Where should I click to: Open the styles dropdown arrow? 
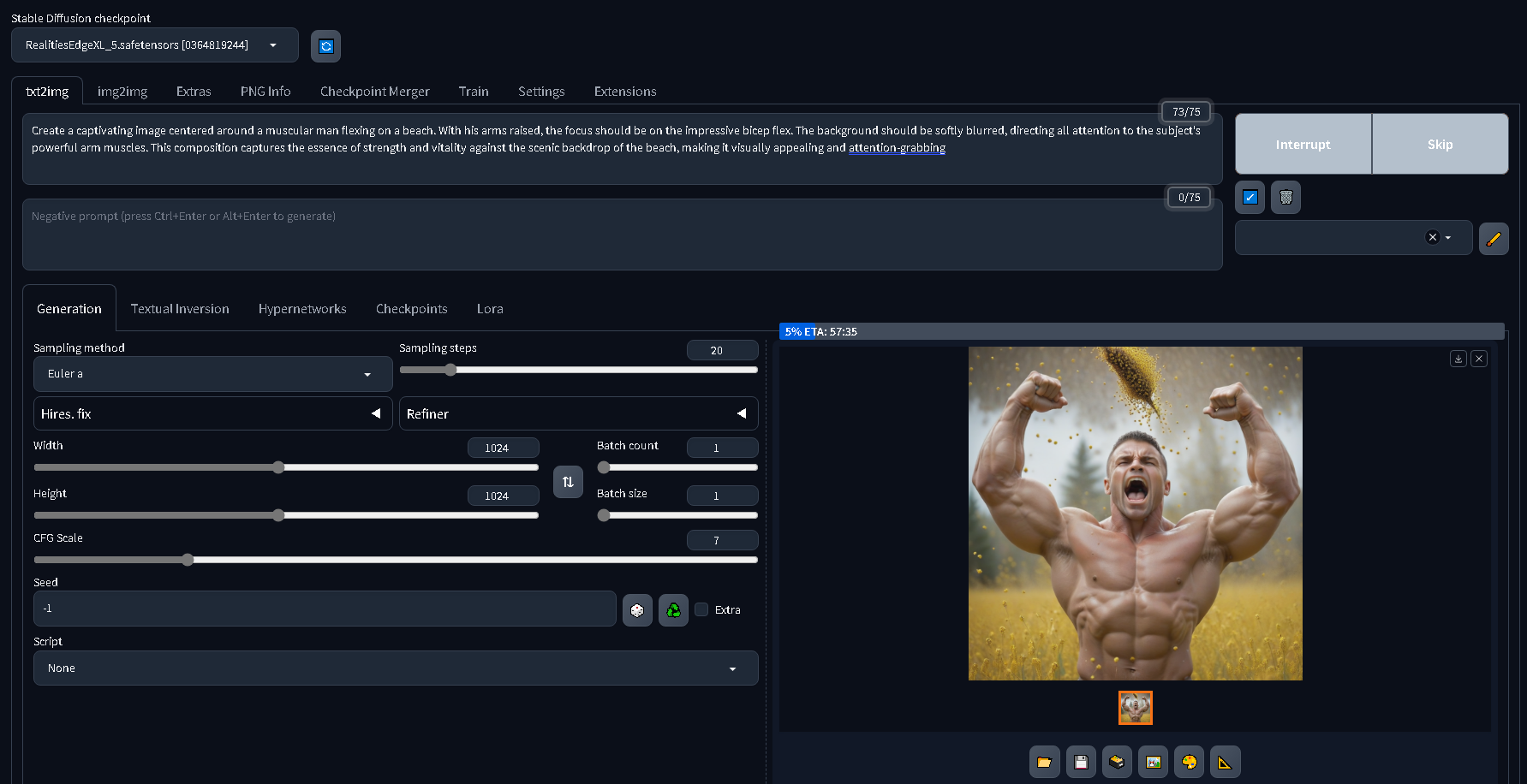click(x=1448, y=238)
